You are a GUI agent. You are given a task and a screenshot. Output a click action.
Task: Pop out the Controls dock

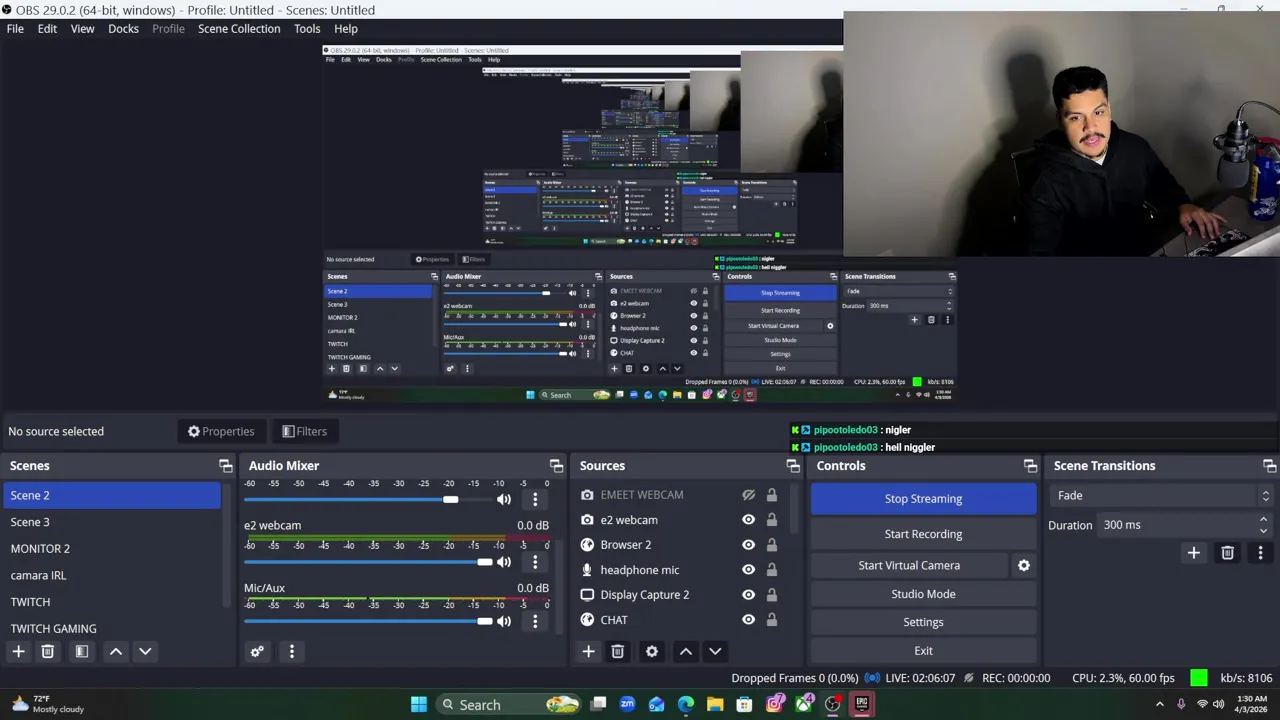click(1030, 466)
